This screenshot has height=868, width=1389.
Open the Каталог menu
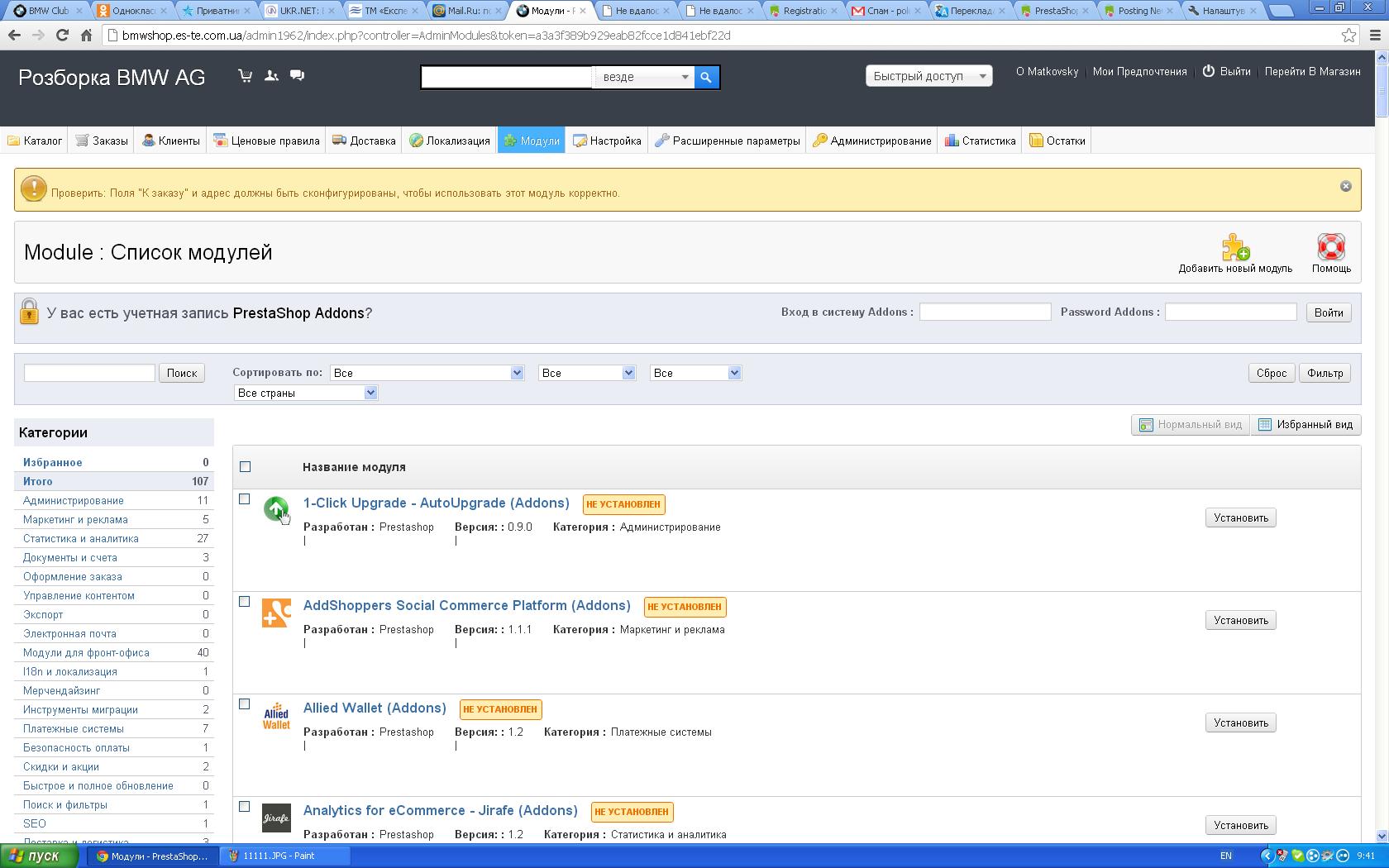[35, 141]
